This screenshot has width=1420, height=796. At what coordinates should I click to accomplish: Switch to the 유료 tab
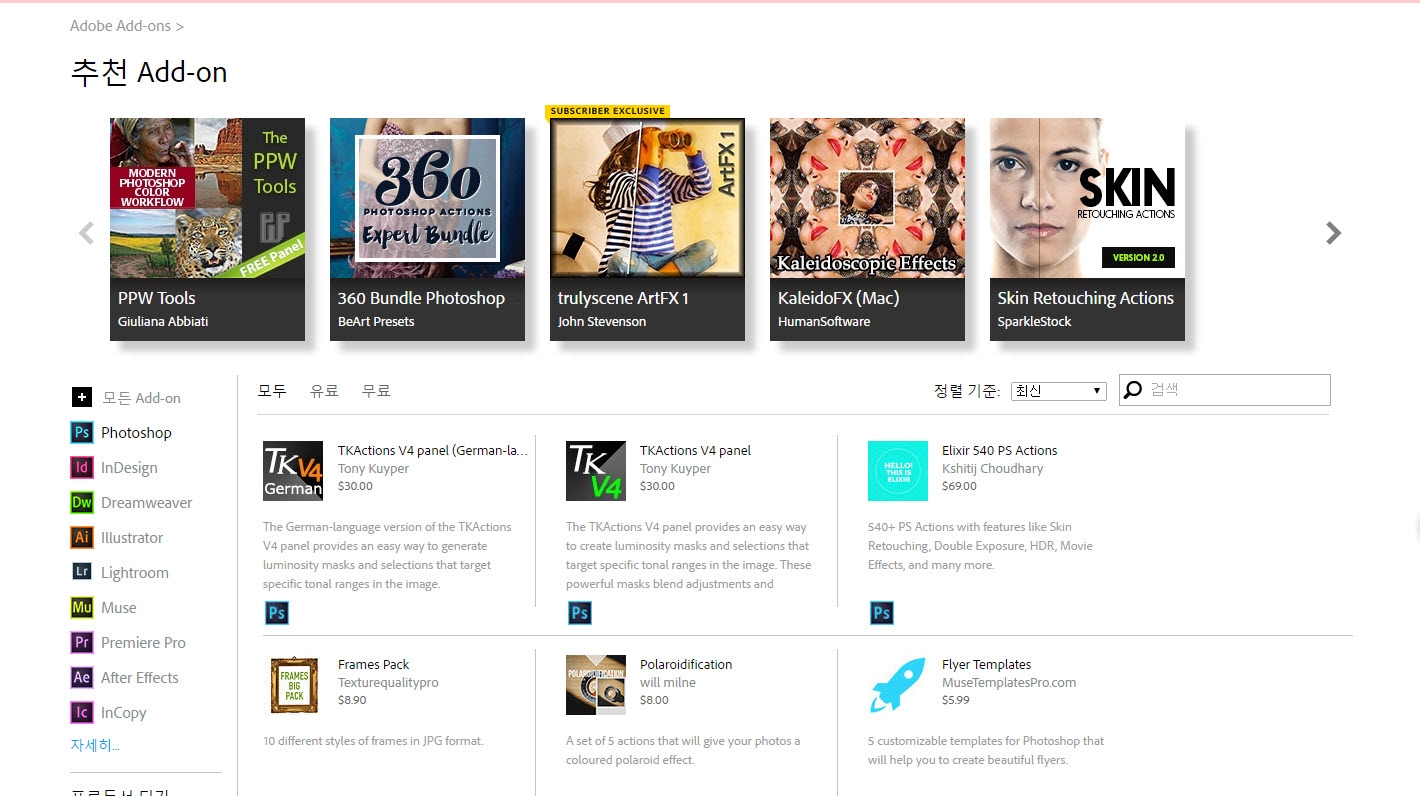click(325, 390)
